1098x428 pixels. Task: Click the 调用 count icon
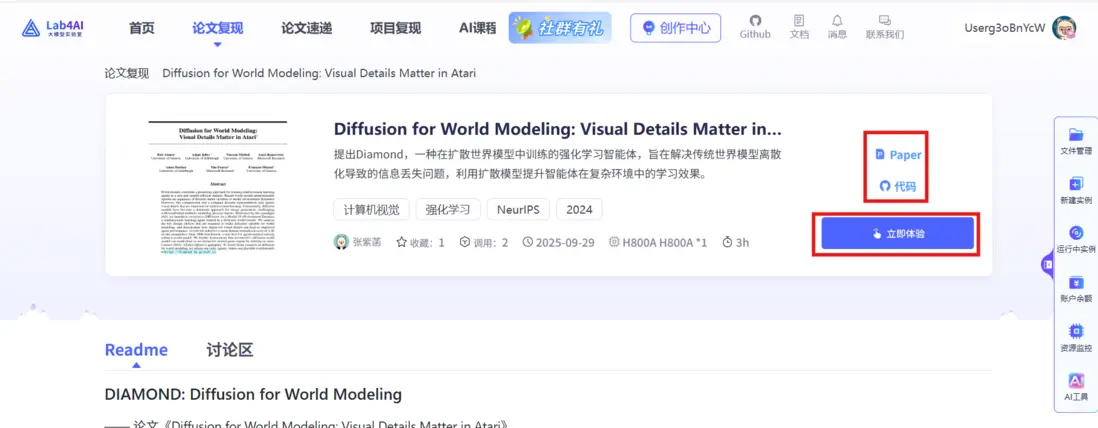coord(464,242)
